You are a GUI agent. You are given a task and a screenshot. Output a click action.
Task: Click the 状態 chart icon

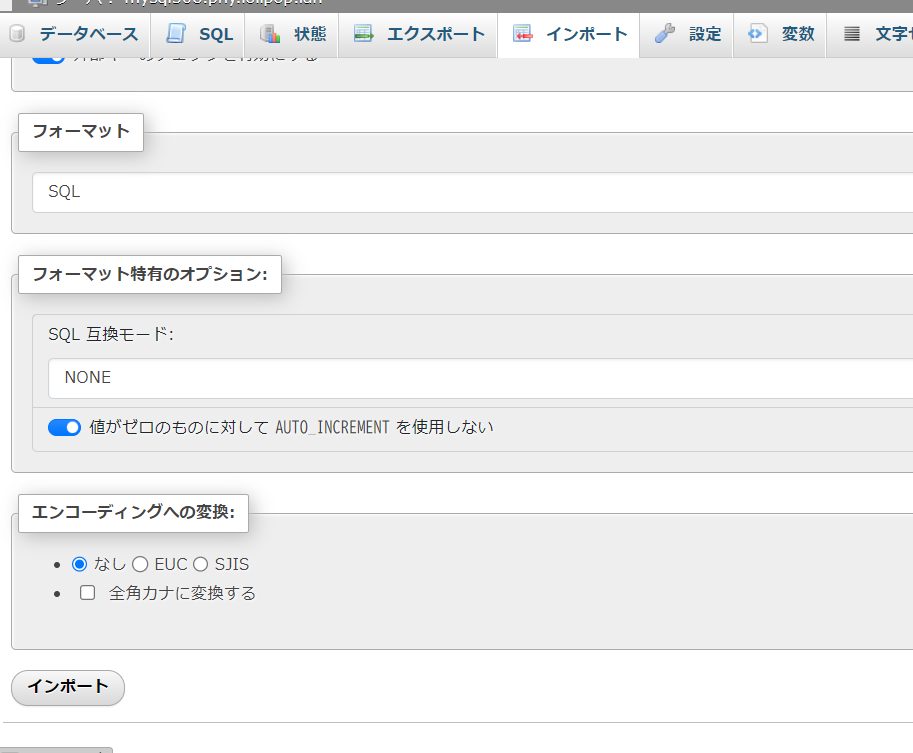point(270,35)
